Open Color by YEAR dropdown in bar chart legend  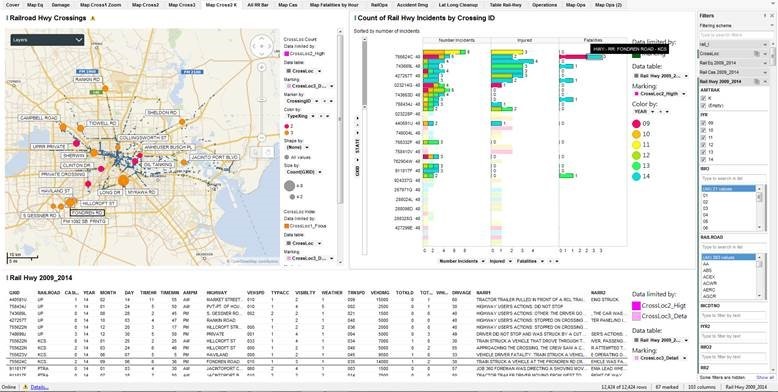pyautogui.click(x=653, y=112)
